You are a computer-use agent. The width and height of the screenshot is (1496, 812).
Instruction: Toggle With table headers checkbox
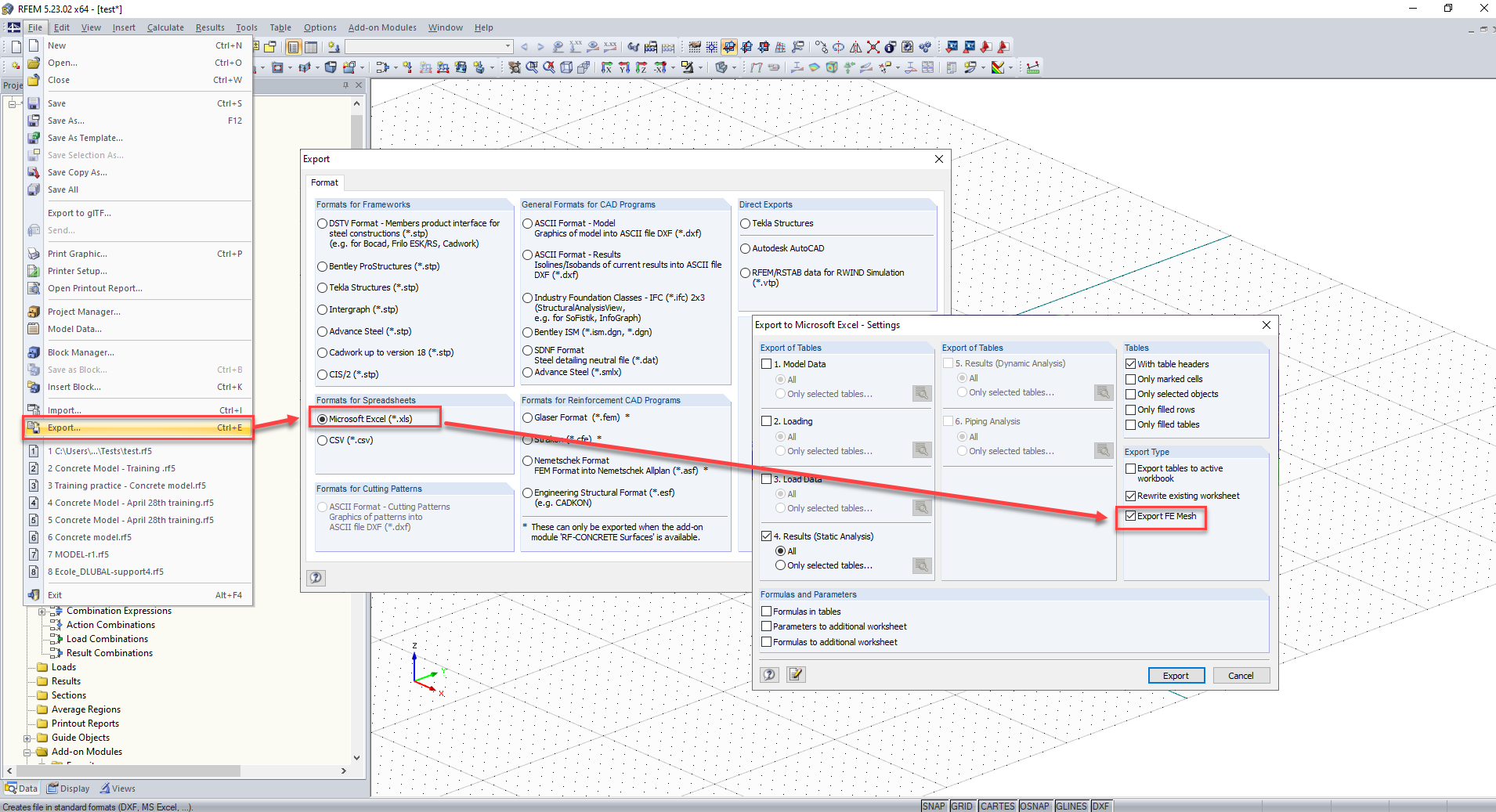[x=1130, y=364]
